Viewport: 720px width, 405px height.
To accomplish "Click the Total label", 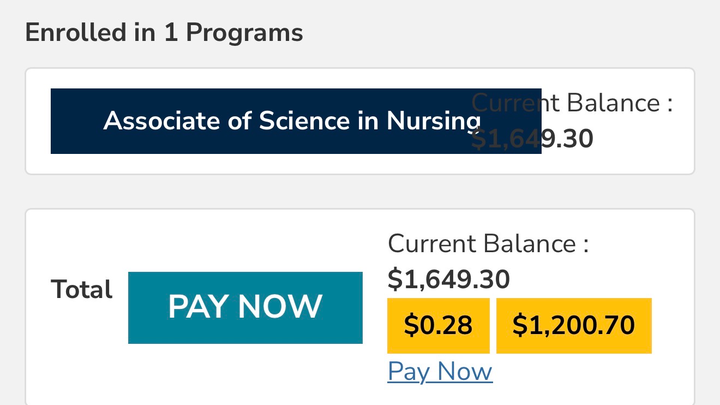I will tap(82, 290).
